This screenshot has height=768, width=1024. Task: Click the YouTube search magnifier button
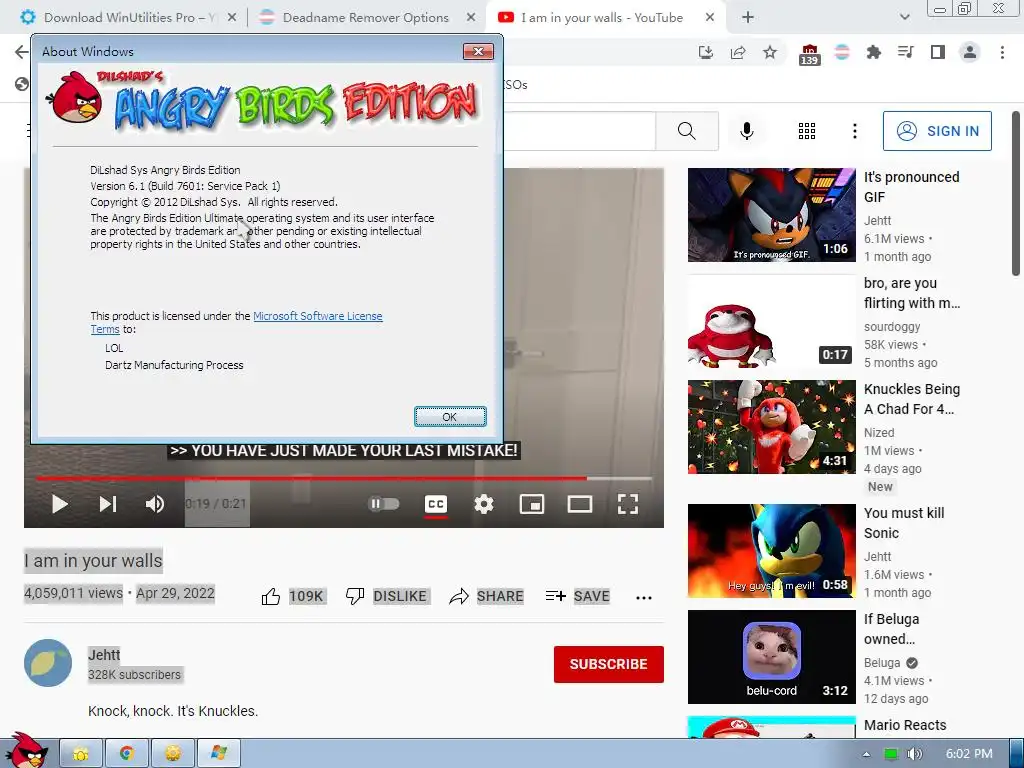pos(687,131)
